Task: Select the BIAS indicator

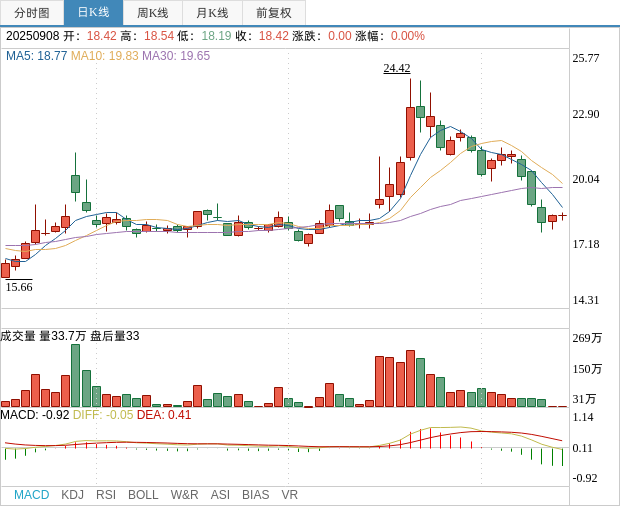Action: [x=255, y=495]
